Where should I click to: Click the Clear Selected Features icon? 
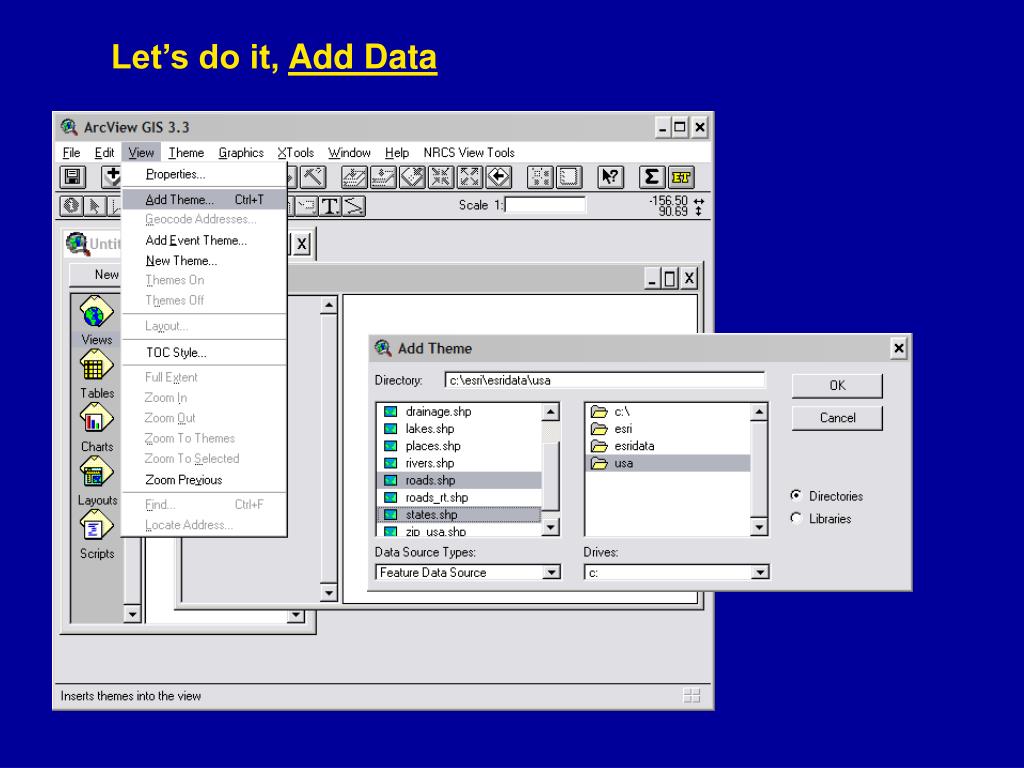[x=569, y=177]
